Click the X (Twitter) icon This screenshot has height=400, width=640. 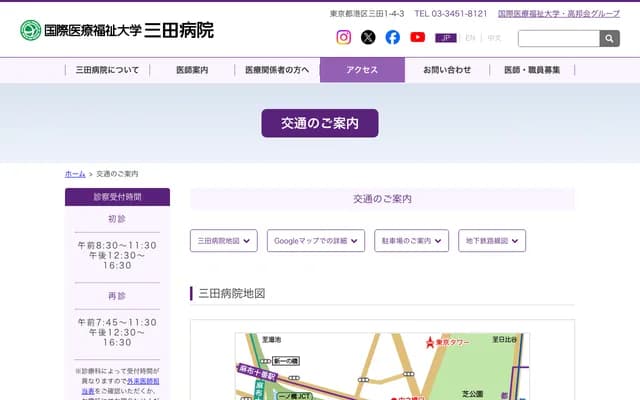click(x=368, y=37)
